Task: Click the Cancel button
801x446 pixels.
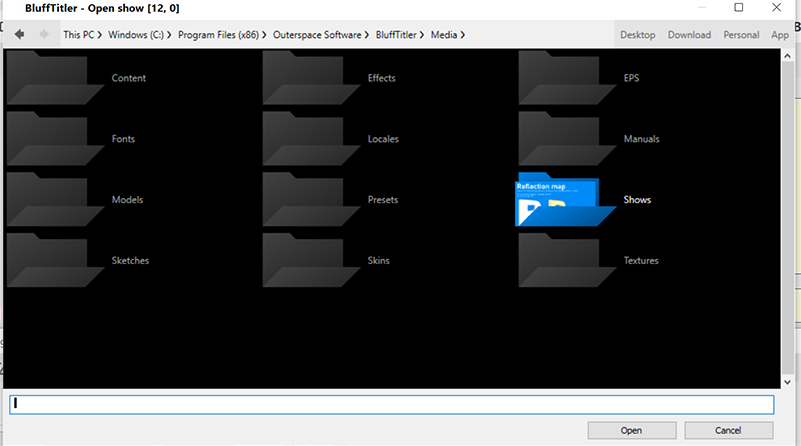Action: point(728,430)
